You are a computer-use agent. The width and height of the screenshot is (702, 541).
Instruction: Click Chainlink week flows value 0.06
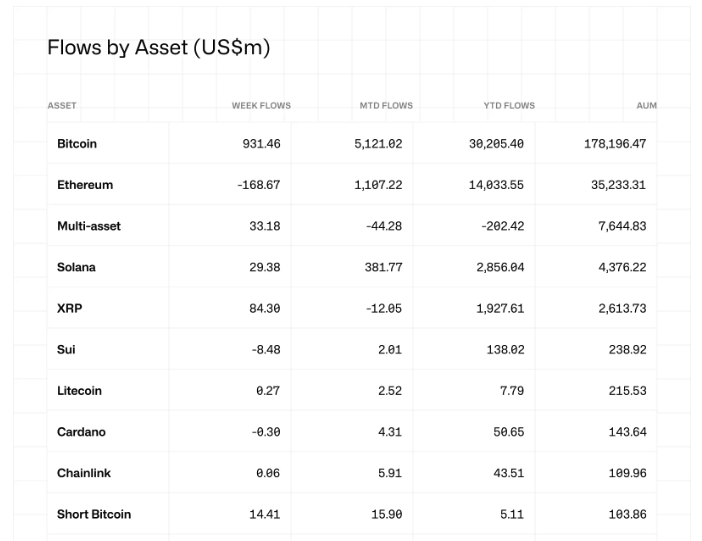point(268,473)
